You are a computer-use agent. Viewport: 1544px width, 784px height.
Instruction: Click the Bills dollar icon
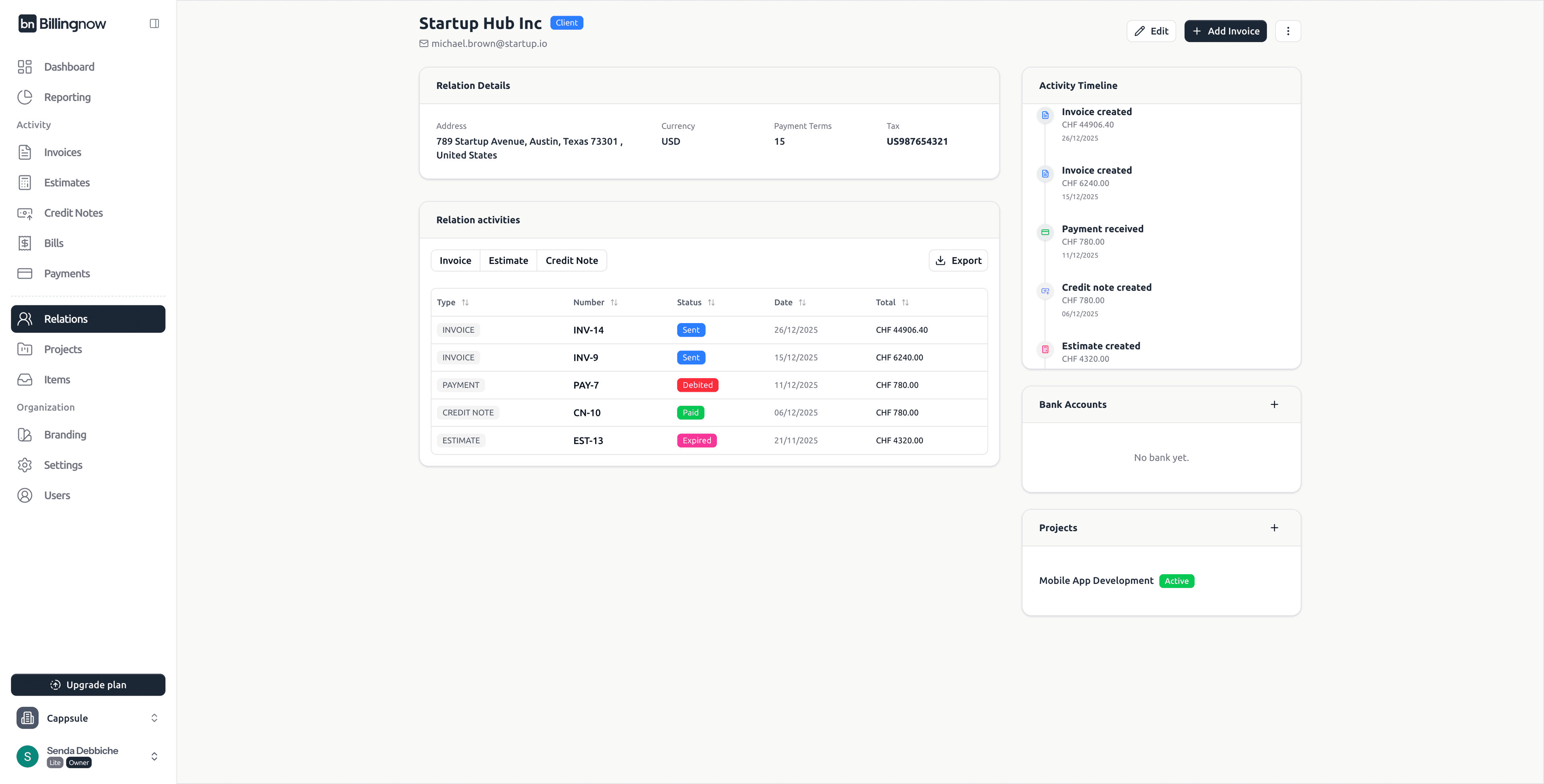click(x=25, y=243)
